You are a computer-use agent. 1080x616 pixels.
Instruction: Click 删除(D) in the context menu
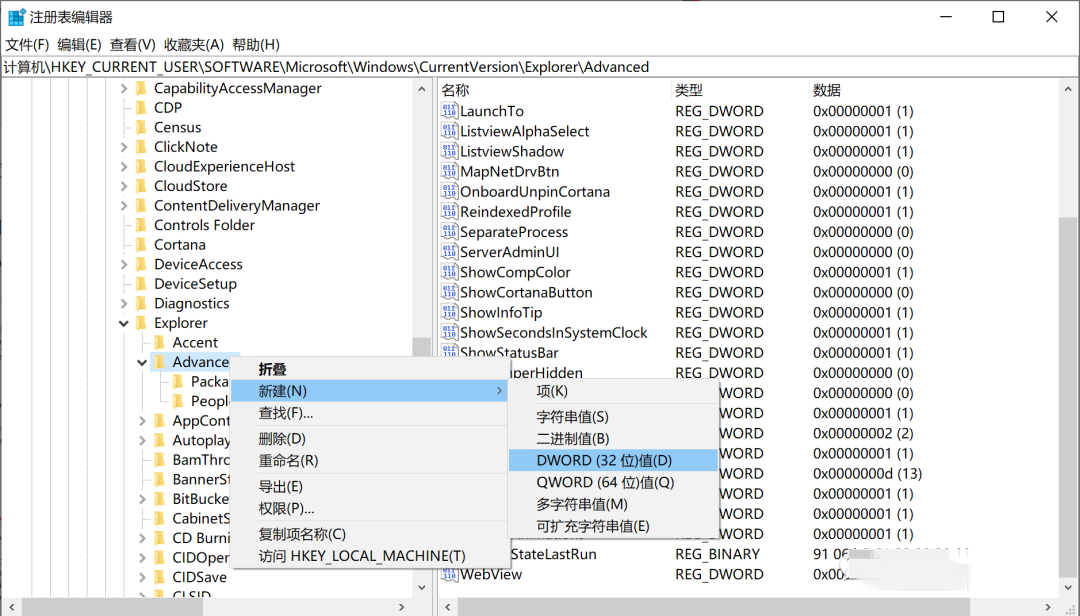(369, 439)
